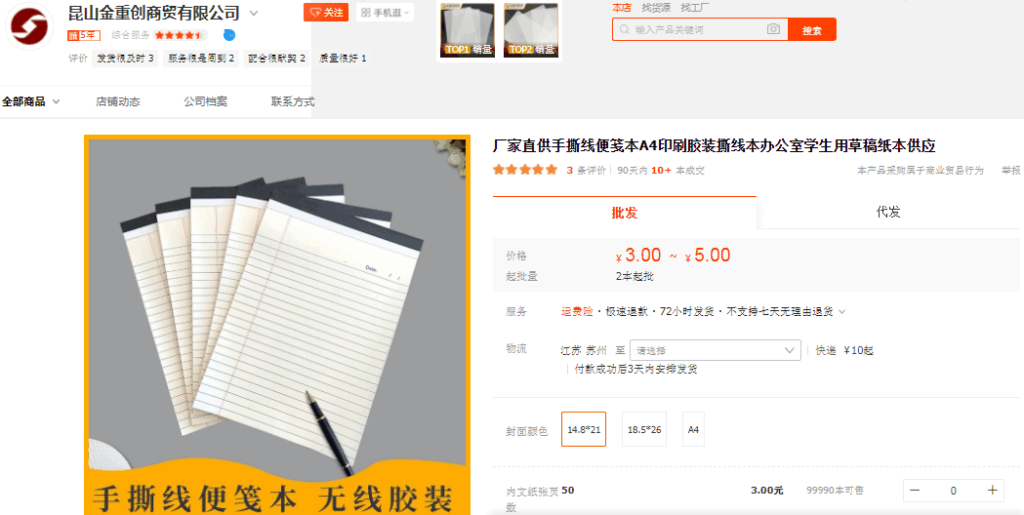Switch to the 代发 tab
Image resolution: width=1024 pixels, height=515 pixels.
point(888,212)
